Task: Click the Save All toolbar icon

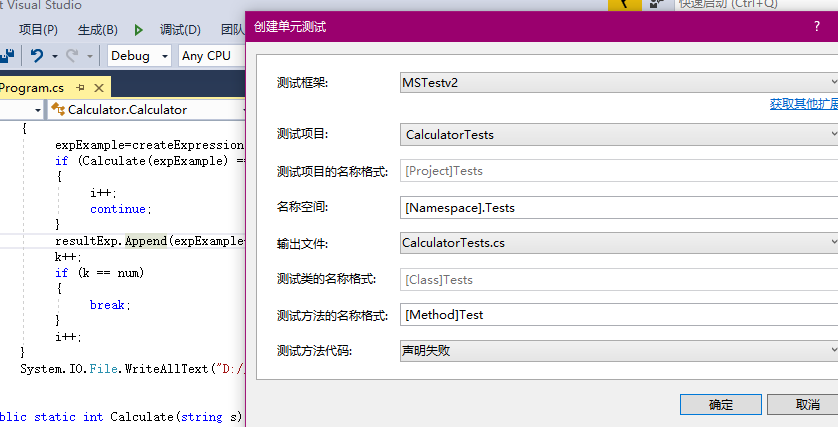Action: tap(8, 56)
